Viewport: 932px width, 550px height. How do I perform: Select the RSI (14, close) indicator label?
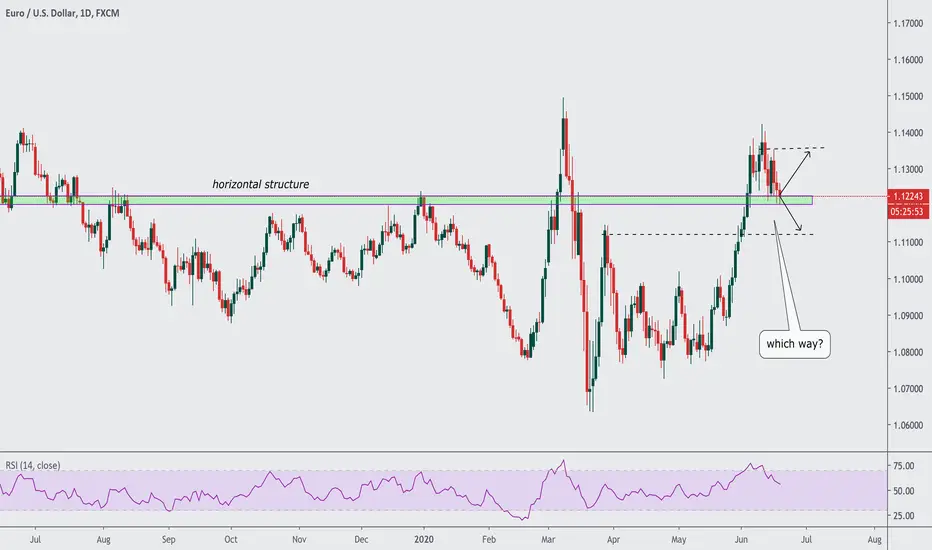point(33,465)
